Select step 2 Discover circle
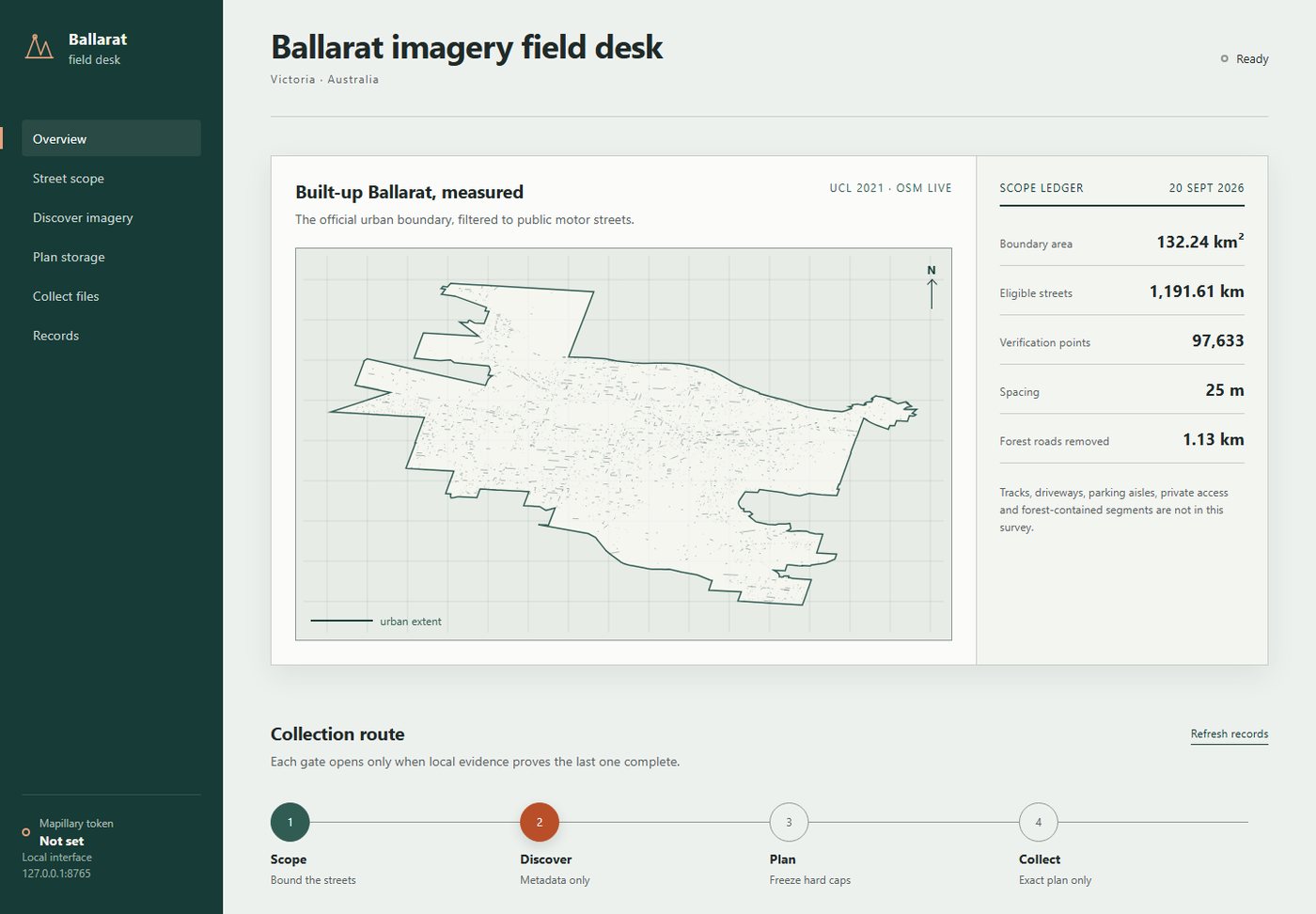 click(x=540, y=823)
